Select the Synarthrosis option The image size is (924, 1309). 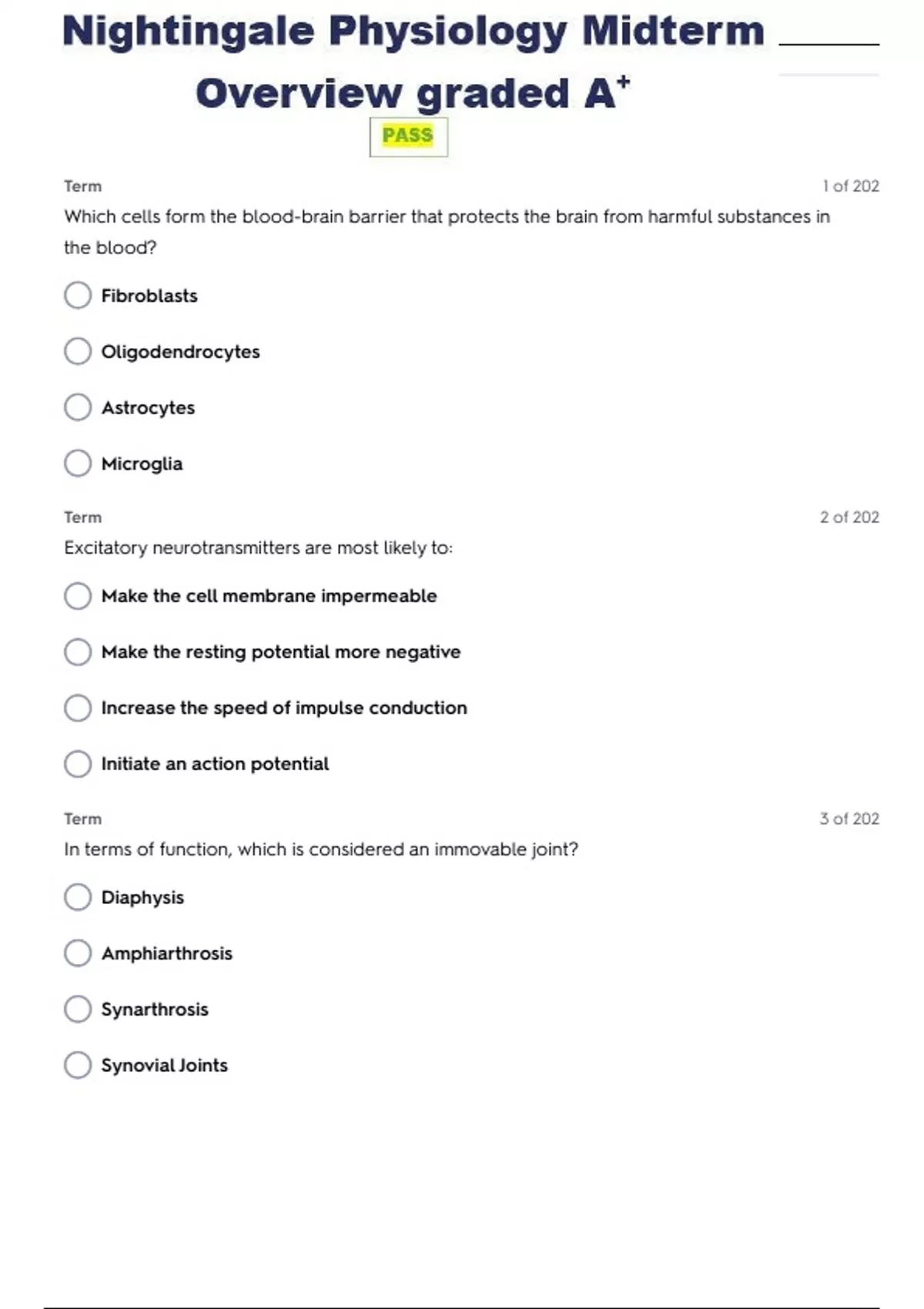(x=78, y=1009)
